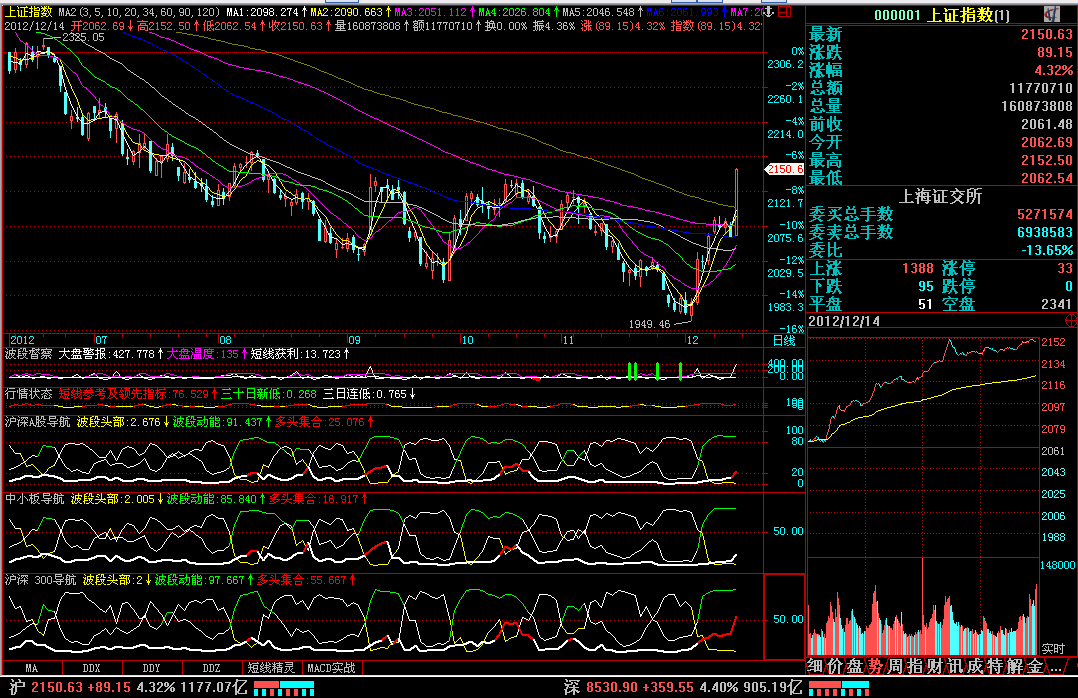Show more tabs via the ... tab
The height and width of the screenshot is (698, 1078).
(1054, 666)
